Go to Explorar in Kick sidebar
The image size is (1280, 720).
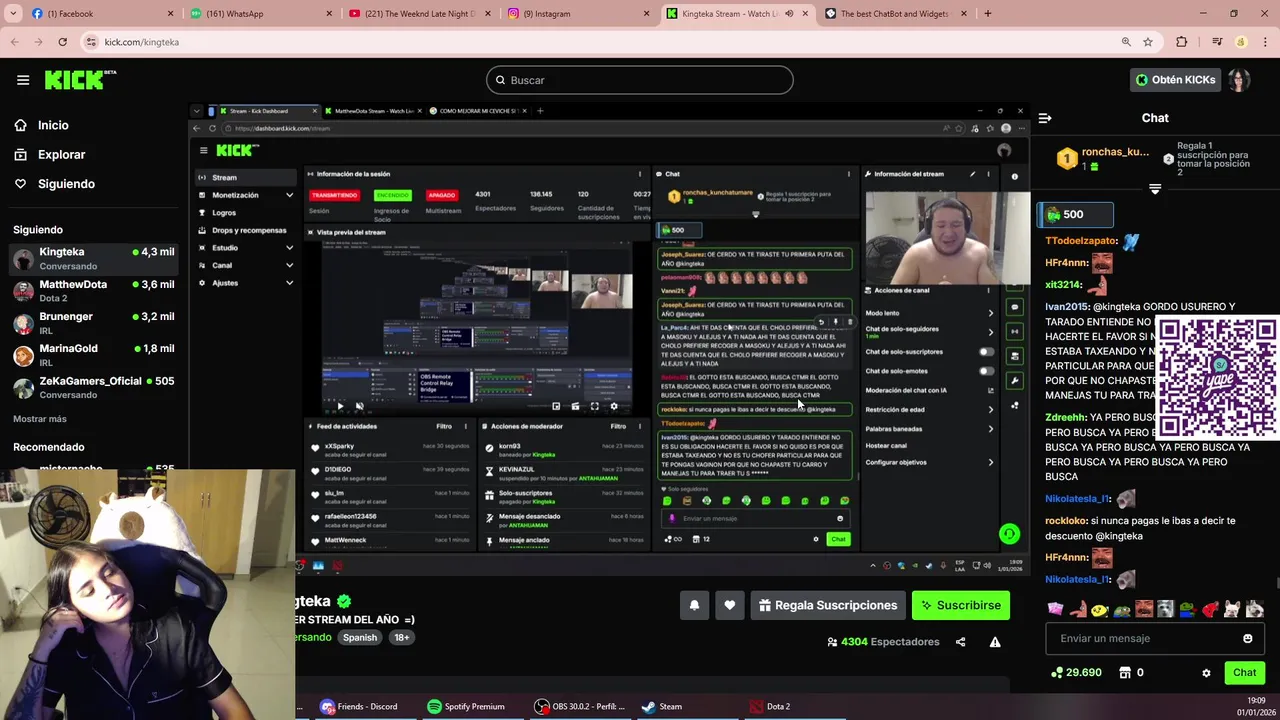(x=49, y=155)
